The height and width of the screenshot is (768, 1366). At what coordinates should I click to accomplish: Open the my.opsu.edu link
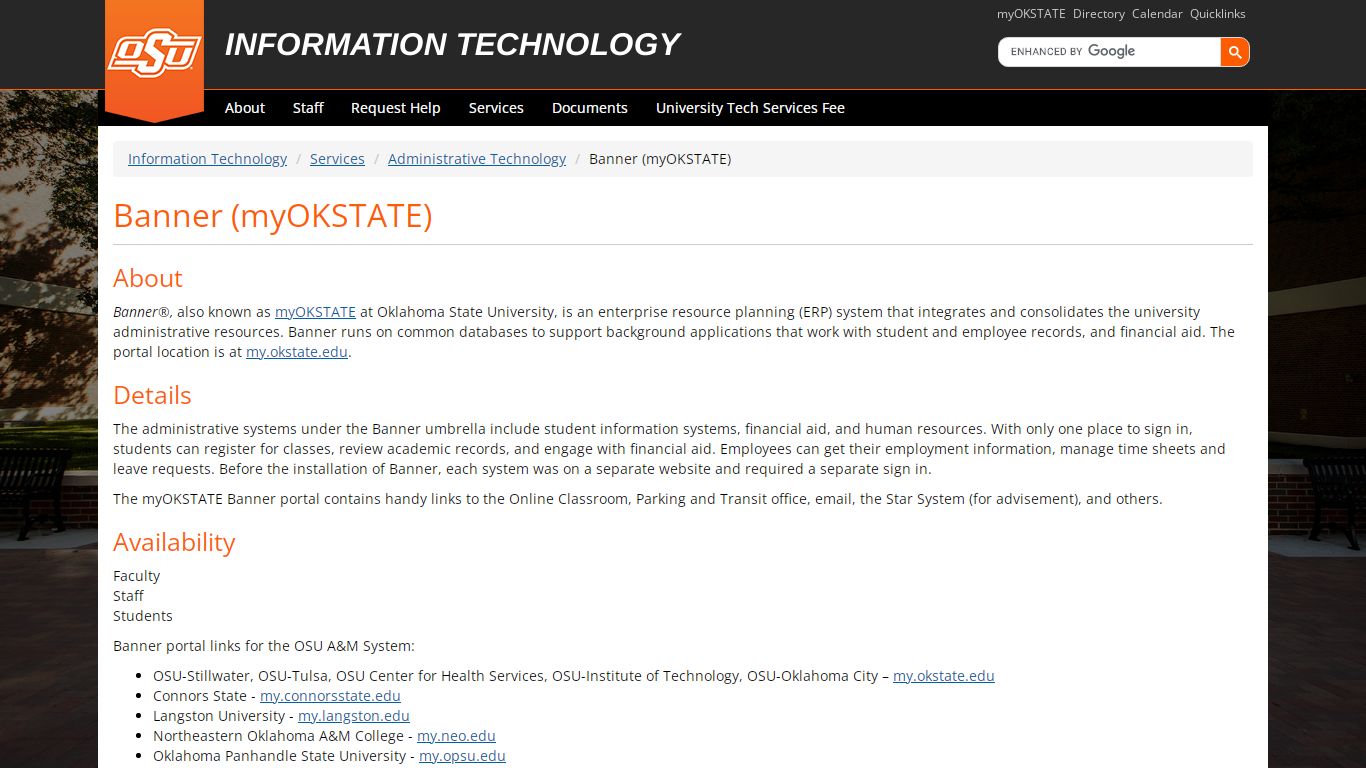coord(462,756)
